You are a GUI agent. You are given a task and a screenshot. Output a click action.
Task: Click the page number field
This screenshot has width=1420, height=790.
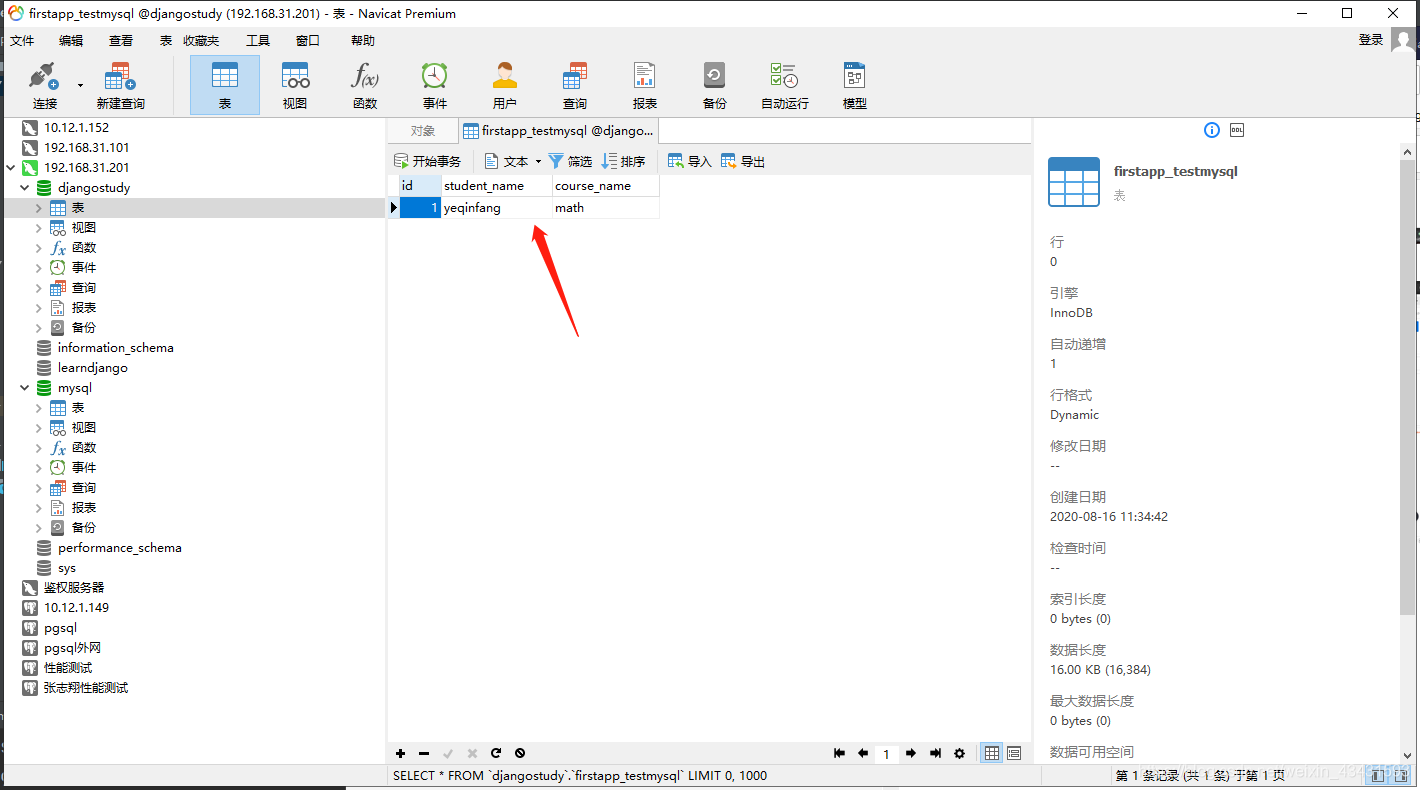coord(886,754)
